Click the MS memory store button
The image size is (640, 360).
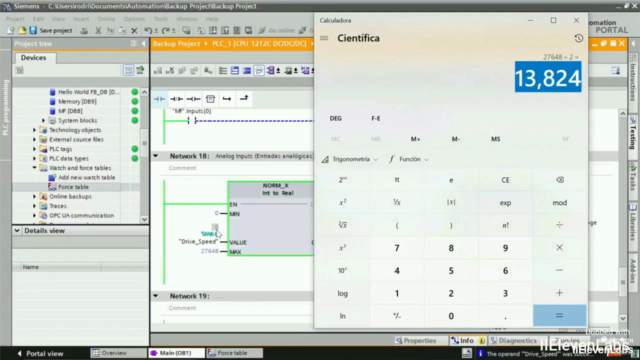(496, 139)
